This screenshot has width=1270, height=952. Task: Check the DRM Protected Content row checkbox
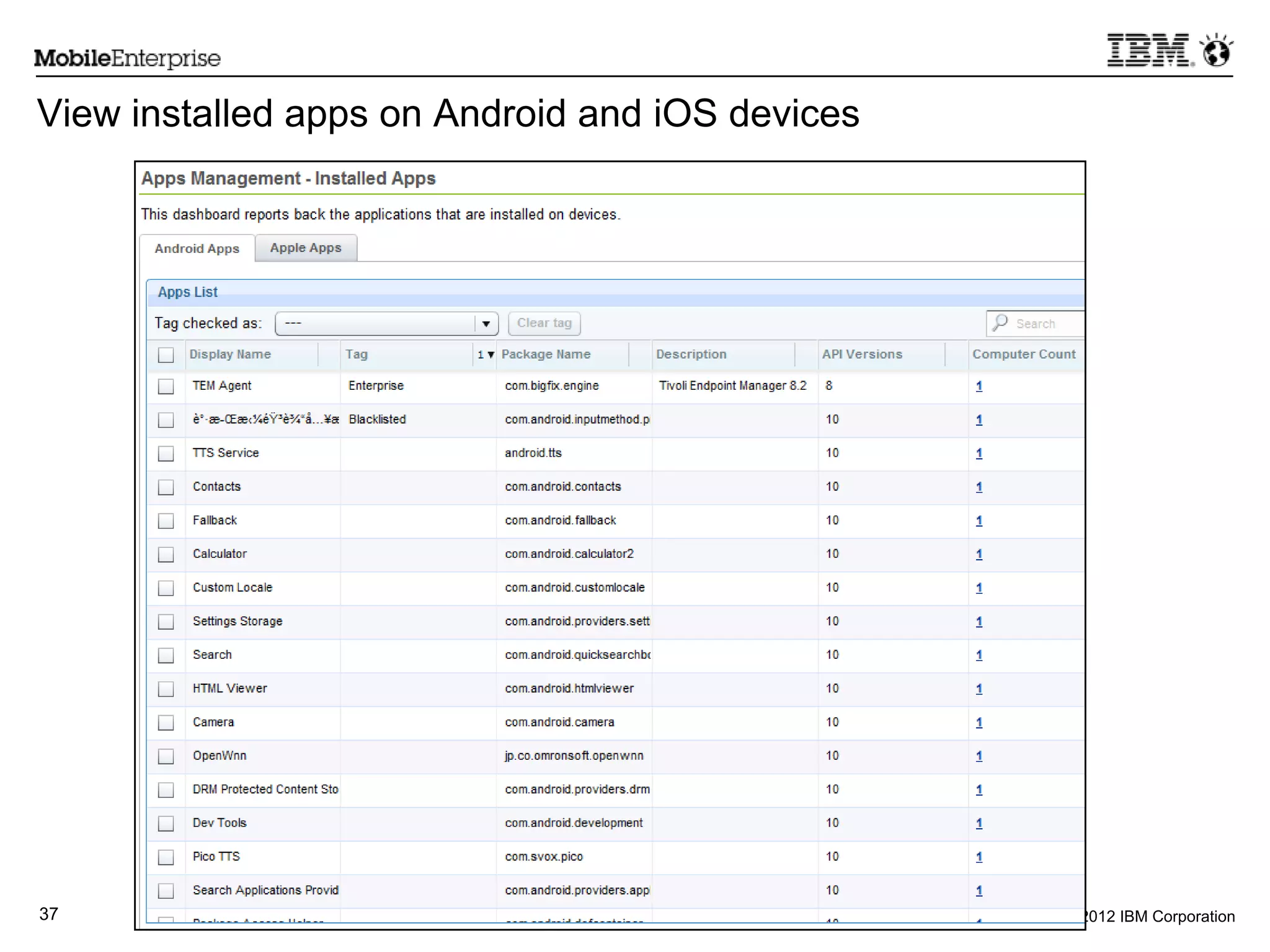tap(166, 790)
